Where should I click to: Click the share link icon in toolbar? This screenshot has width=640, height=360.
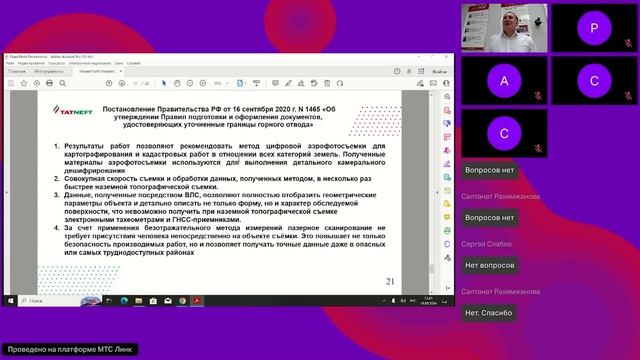click(x=420, y=83)
